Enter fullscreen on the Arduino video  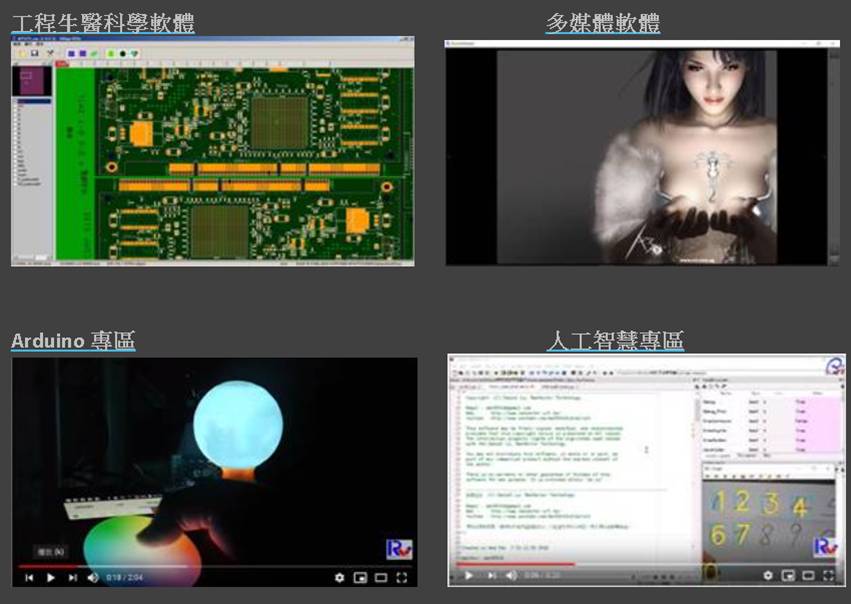402,577
